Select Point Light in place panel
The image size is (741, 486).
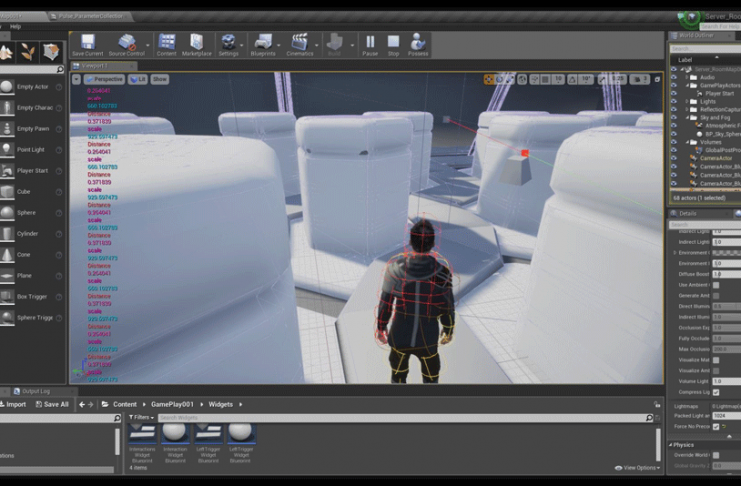pyautogui.click(x=32, y=150)
